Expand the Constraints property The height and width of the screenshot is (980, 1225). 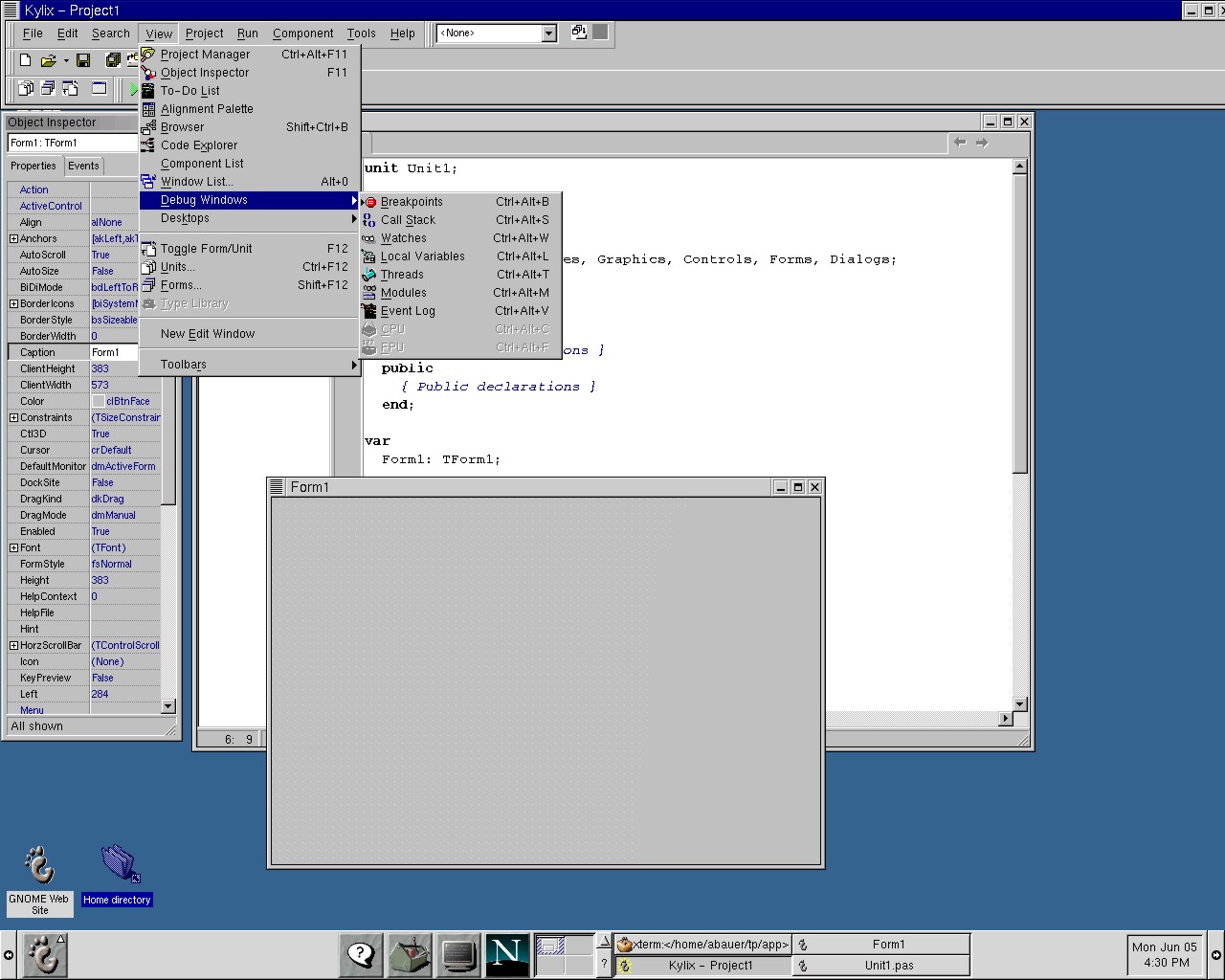13,418
